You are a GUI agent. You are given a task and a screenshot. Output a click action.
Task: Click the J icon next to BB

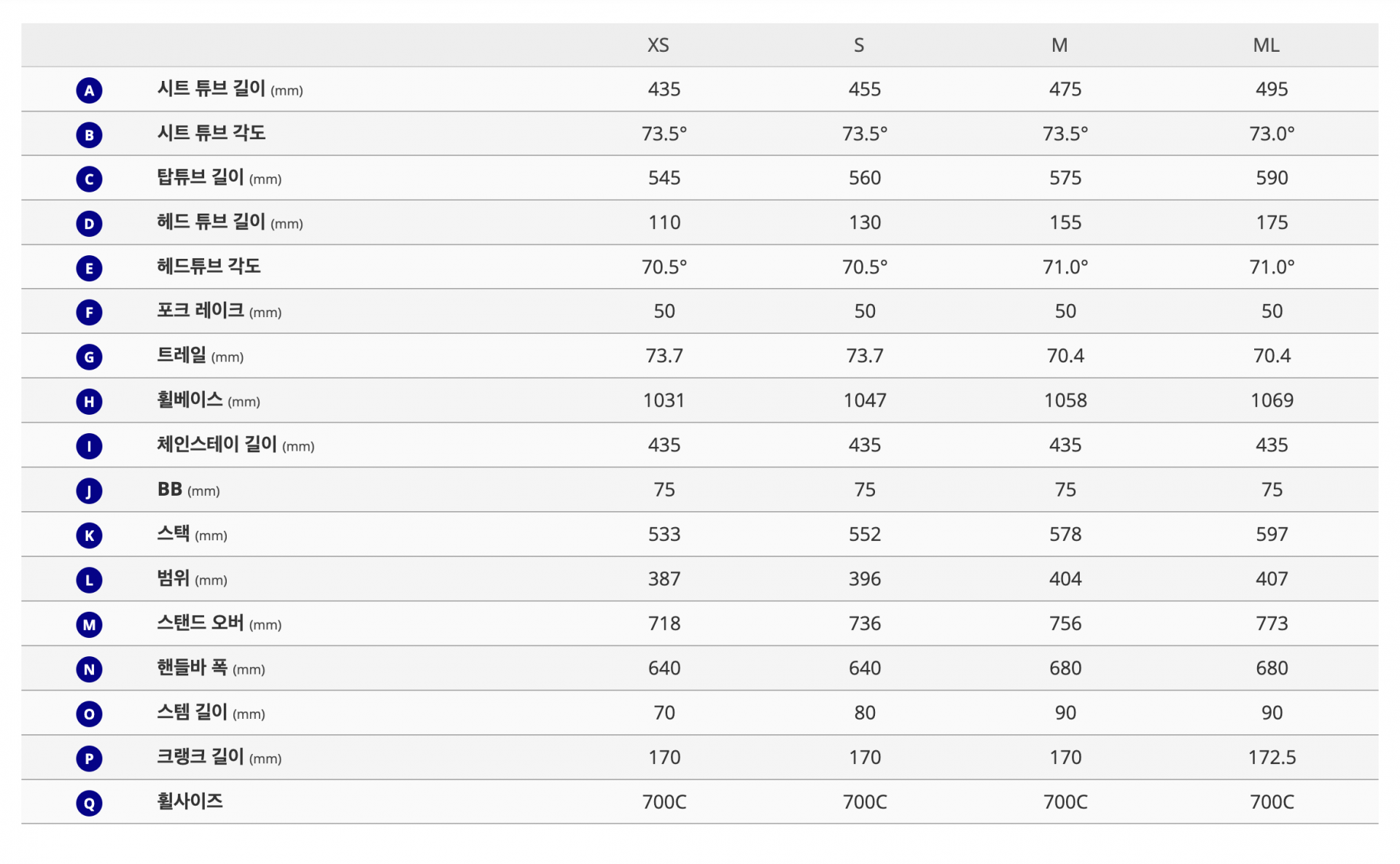89,491
